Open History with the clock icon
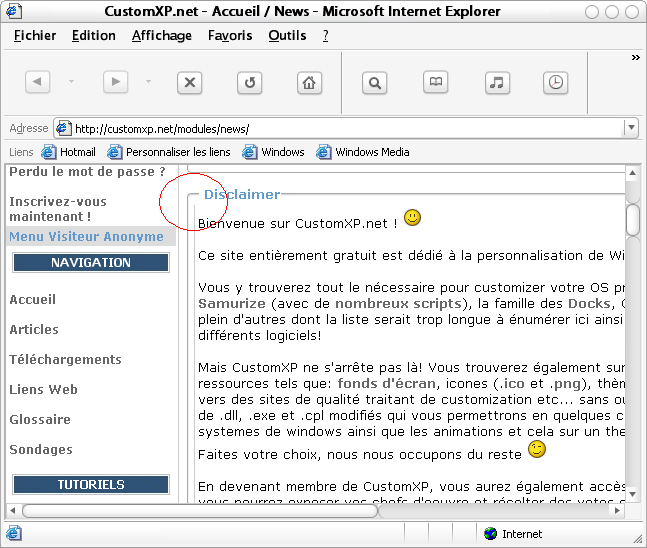Image resolution: width=647 pixels, height=548 pixels. pyautogui.click(x=555, y=83)
